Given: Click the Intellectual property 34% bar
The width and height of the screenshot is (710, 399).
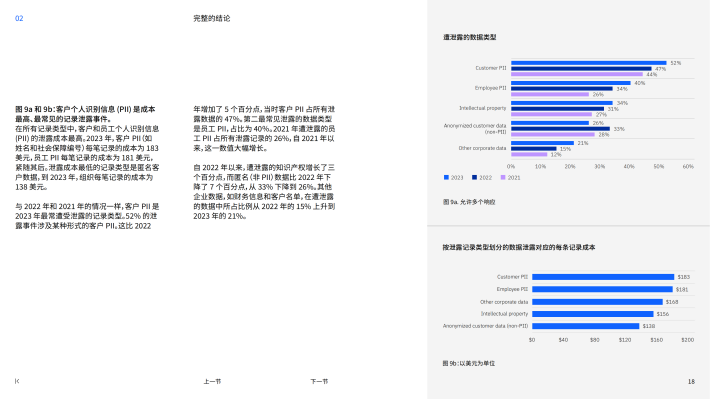Looking at the screenshot, I should click(x=562, y=103).
